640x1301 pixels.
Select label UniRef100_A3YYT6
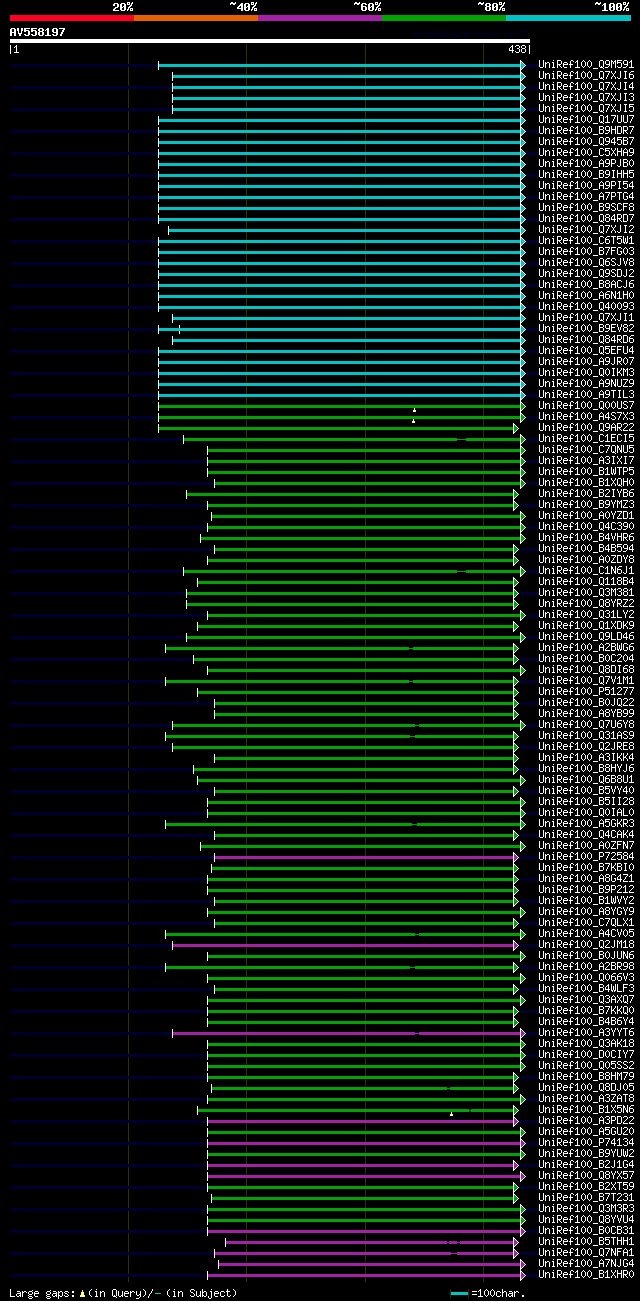[x=586, y=1033]
